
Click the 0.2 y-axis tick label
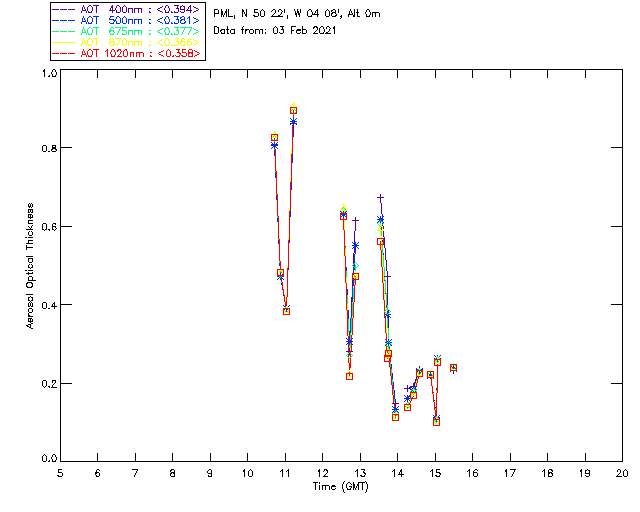pos(49,384)
